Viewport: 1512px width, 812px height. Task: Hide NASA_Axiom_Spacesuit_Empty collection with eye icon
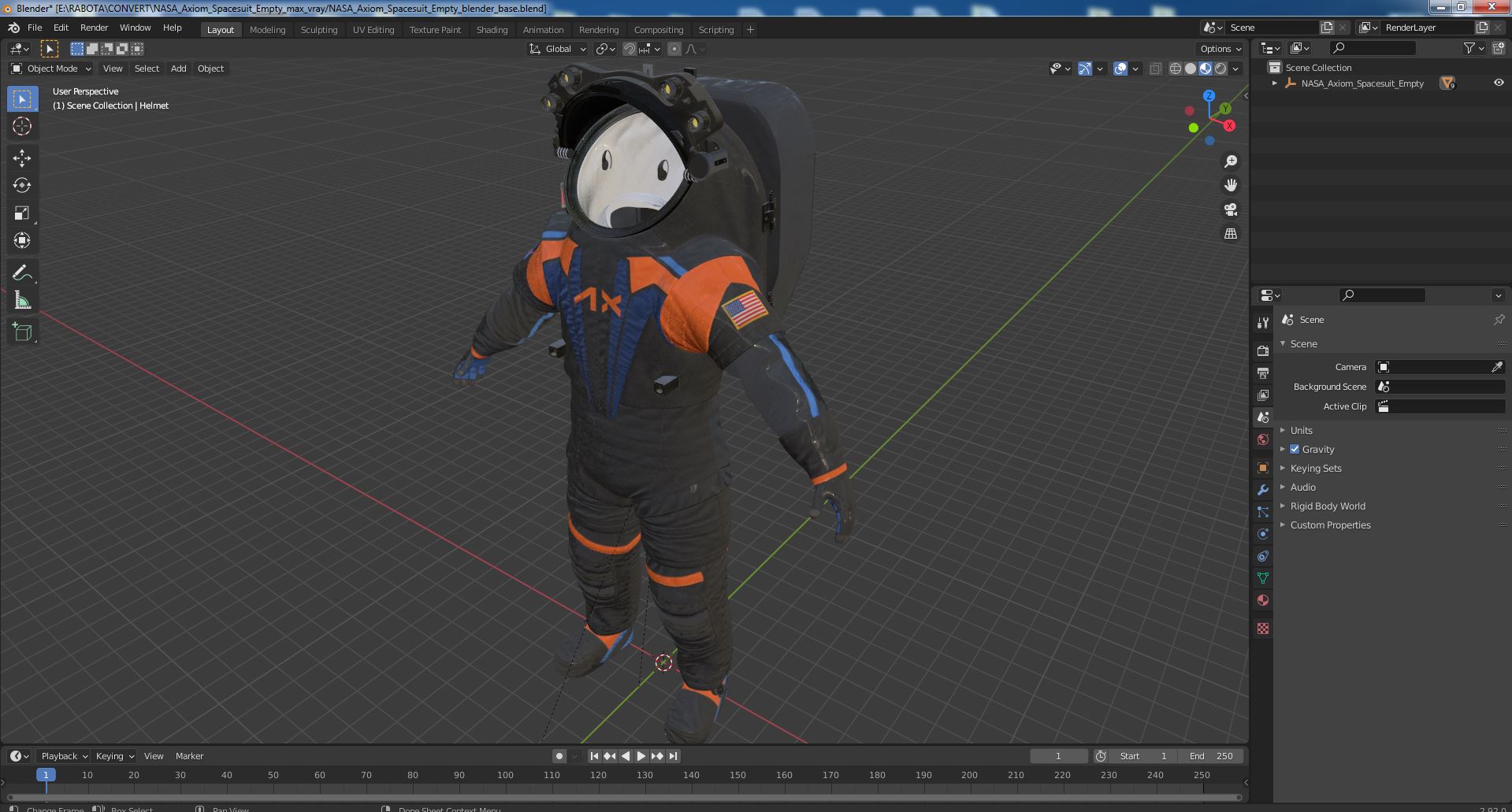click(1499, 83)
